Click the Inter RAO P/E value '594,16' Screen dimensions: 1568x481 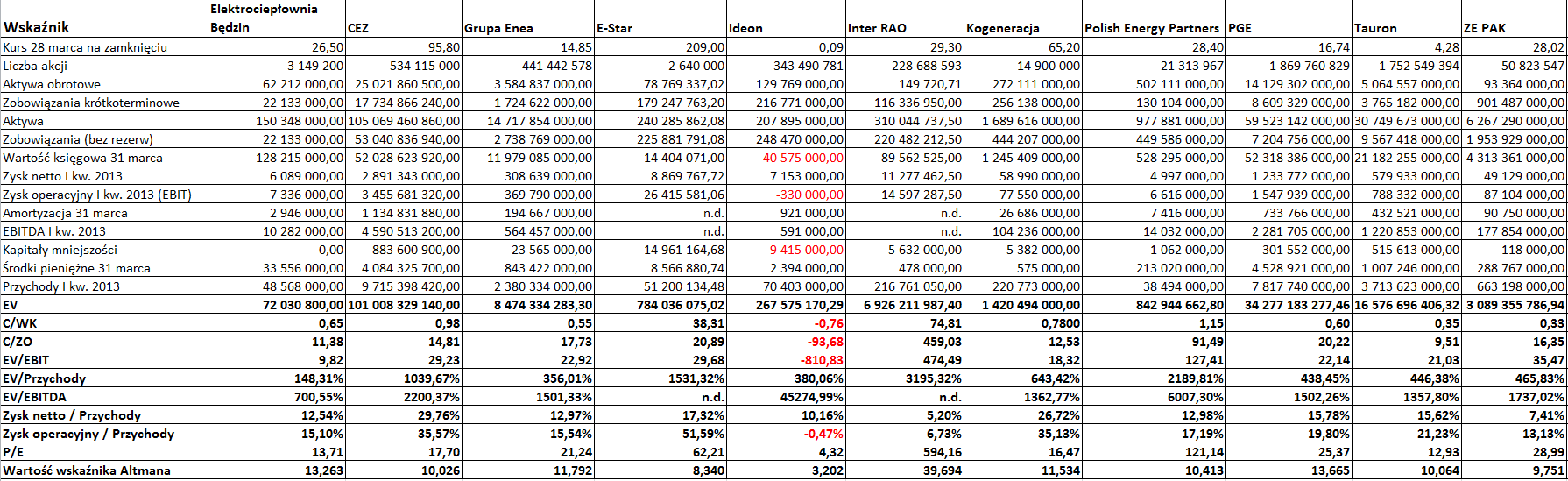[x=943, y=452]
